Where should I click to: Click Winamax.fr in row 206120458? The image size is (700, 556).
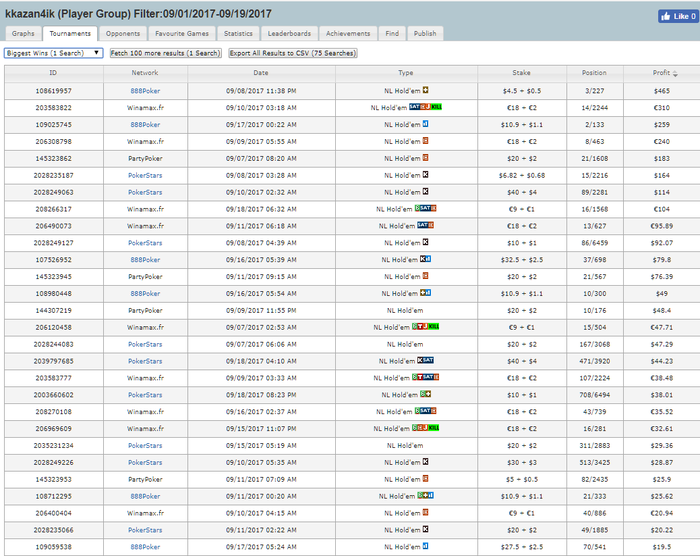[x=145, y=327]
